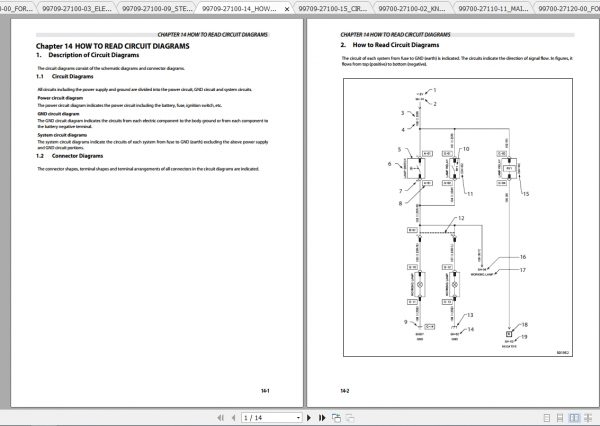Screen dimensions: 600x426
Task: Click 'Power circuit diagram' bold text
Action: point(60,98)
